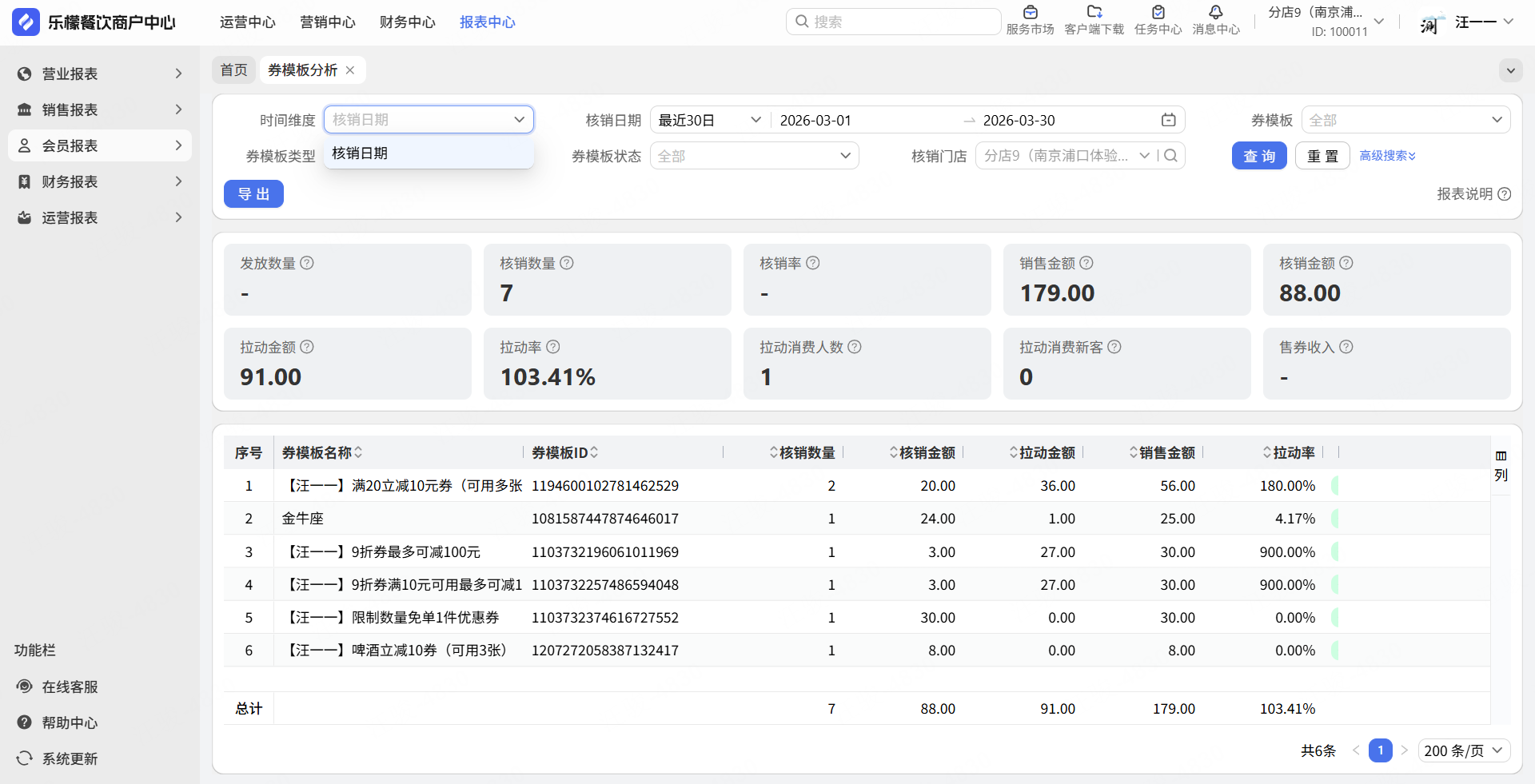Viewport: 1535px width, 784px height.
Task: Open the 券模板状态 dropdown
Action: [754, 156]
